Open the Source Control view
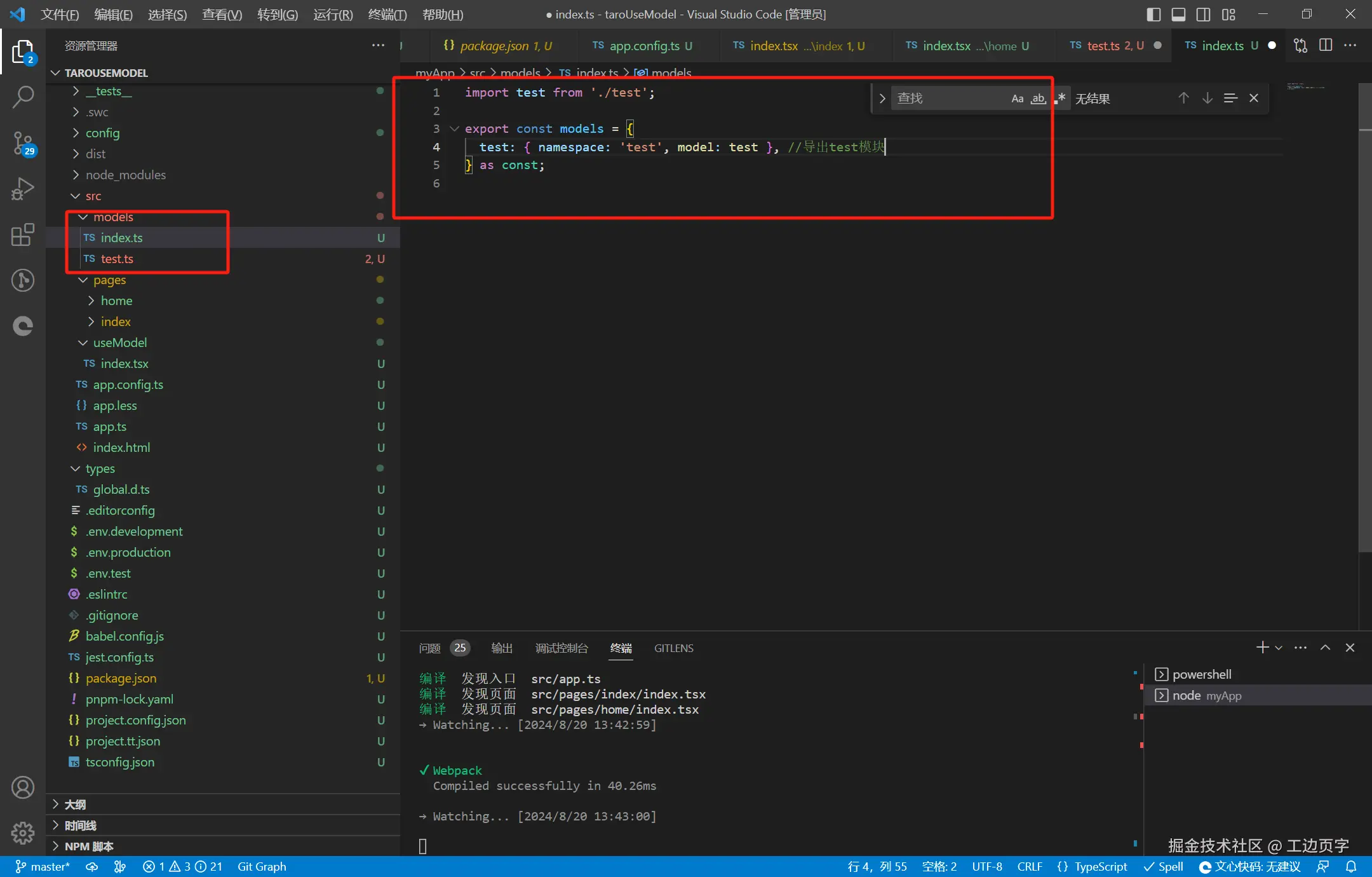 [x=23, y=143]
